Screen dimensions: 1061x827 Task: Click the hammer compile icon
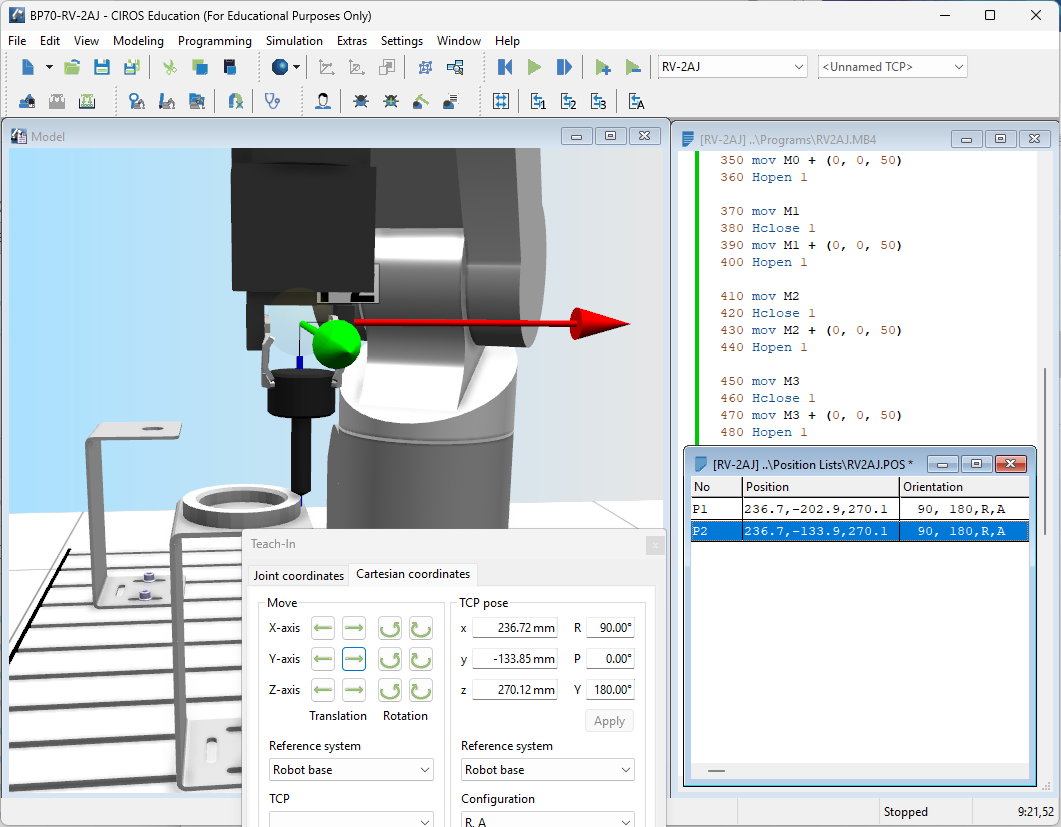pos(420,102)
